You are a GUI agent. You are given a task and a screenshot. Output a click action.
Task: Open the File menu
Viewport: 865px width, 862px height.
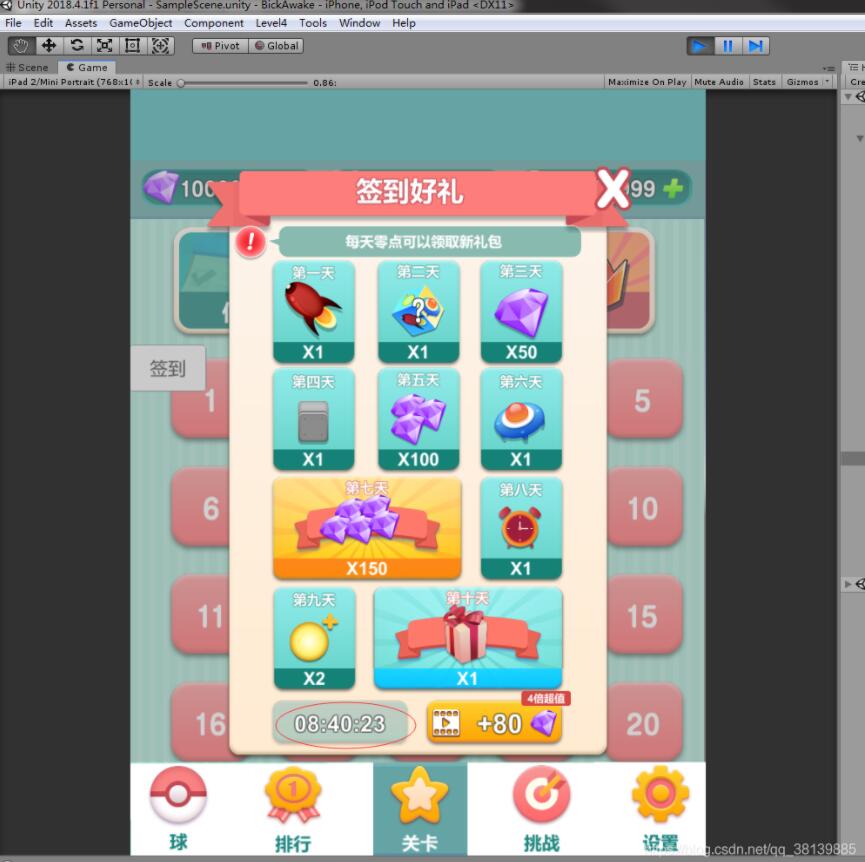(13, 23)
